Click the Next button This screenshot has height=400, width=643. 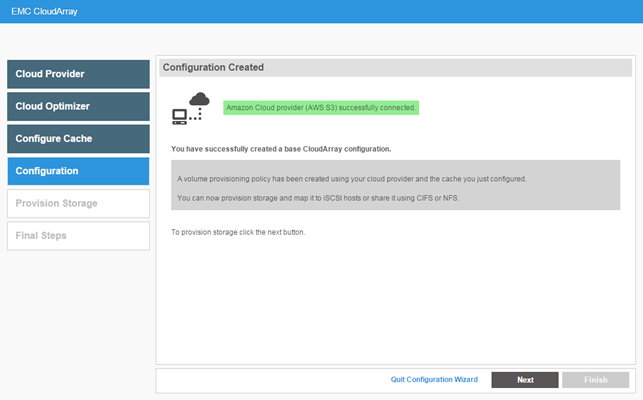tap(525, 380)
